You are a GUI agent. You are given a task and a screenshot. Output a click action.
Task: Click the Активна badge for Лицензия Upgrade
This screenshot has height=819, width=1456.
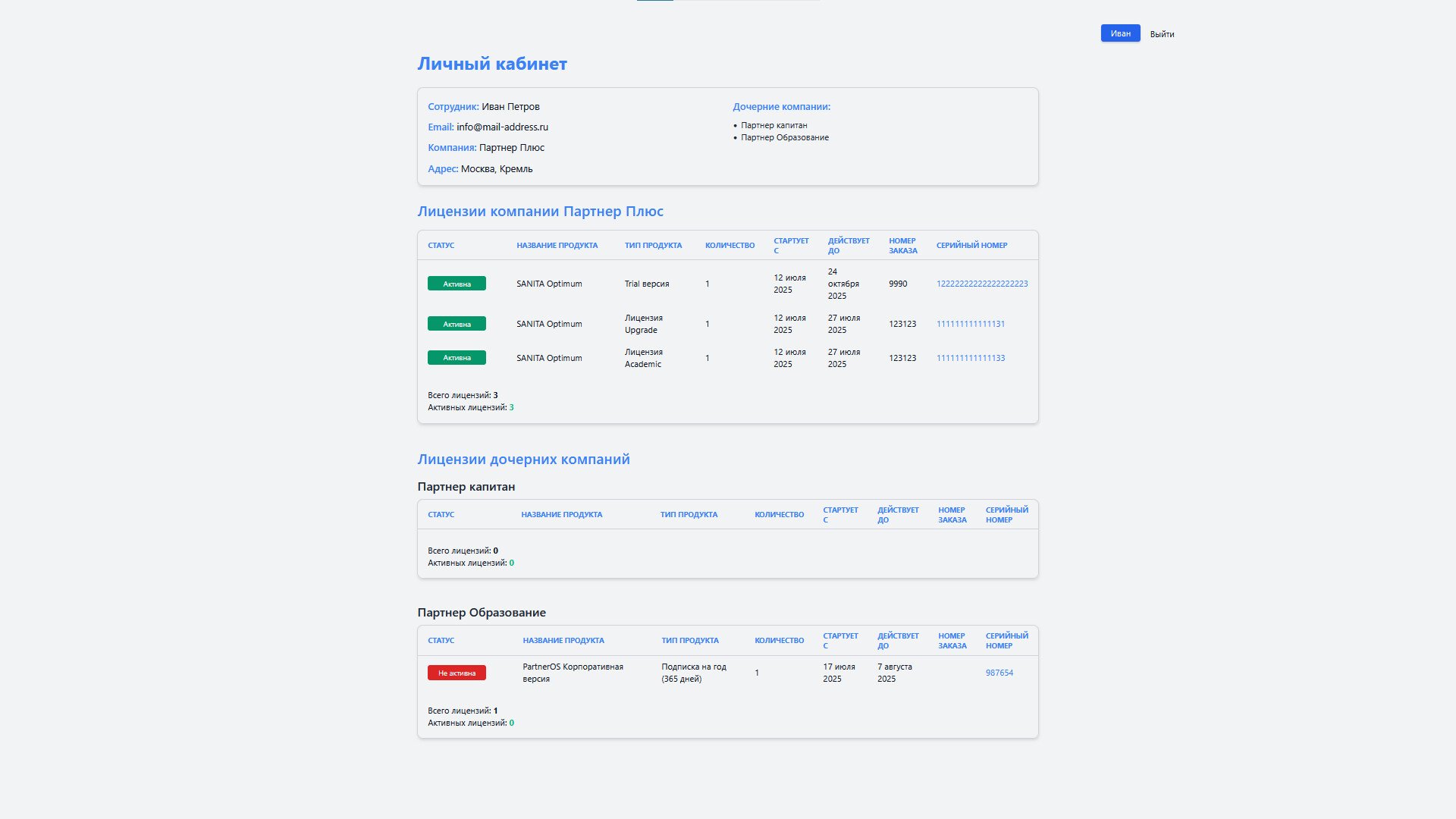[457, 324]
